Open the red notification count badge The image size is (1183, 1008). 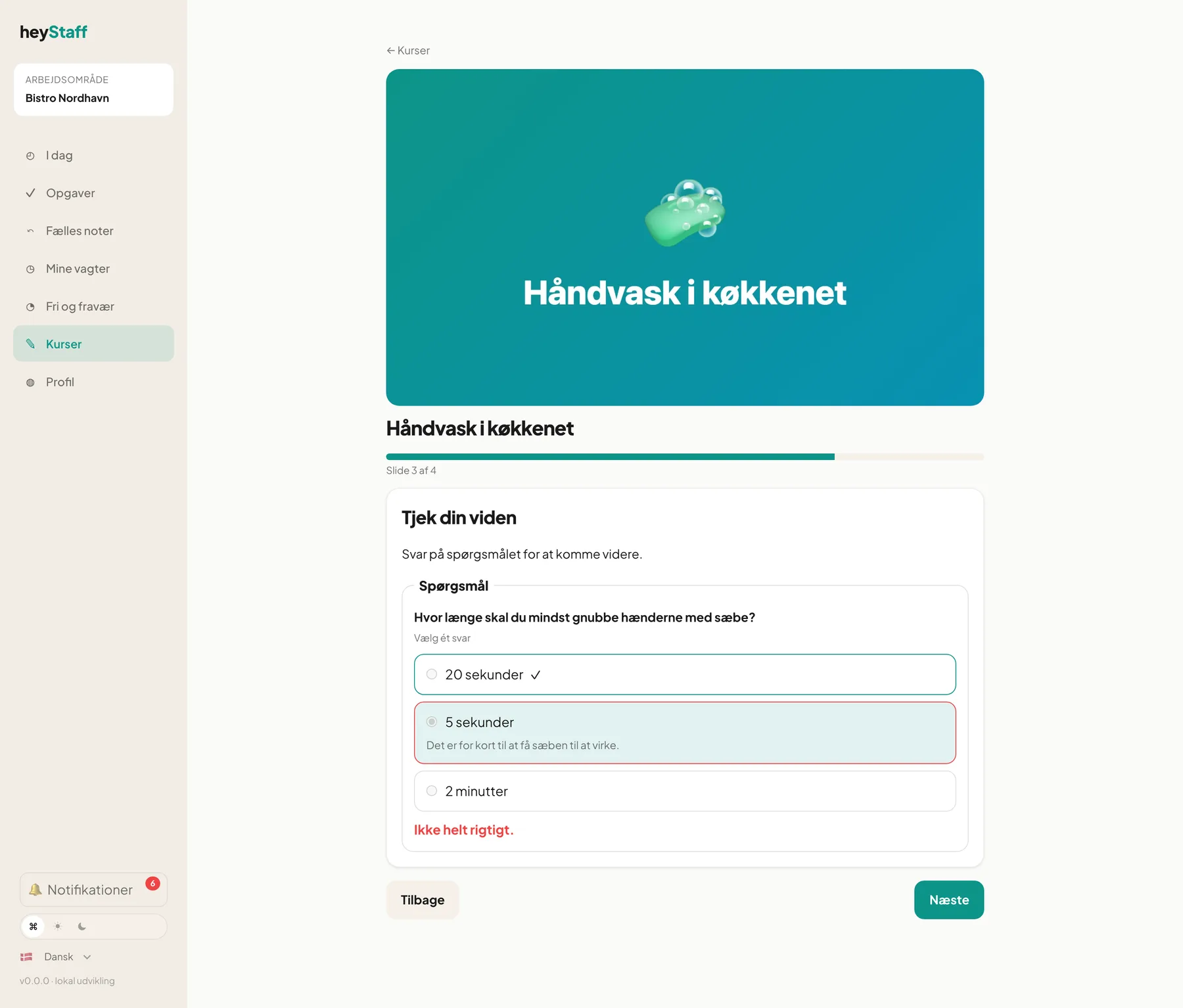pos(152,884)
